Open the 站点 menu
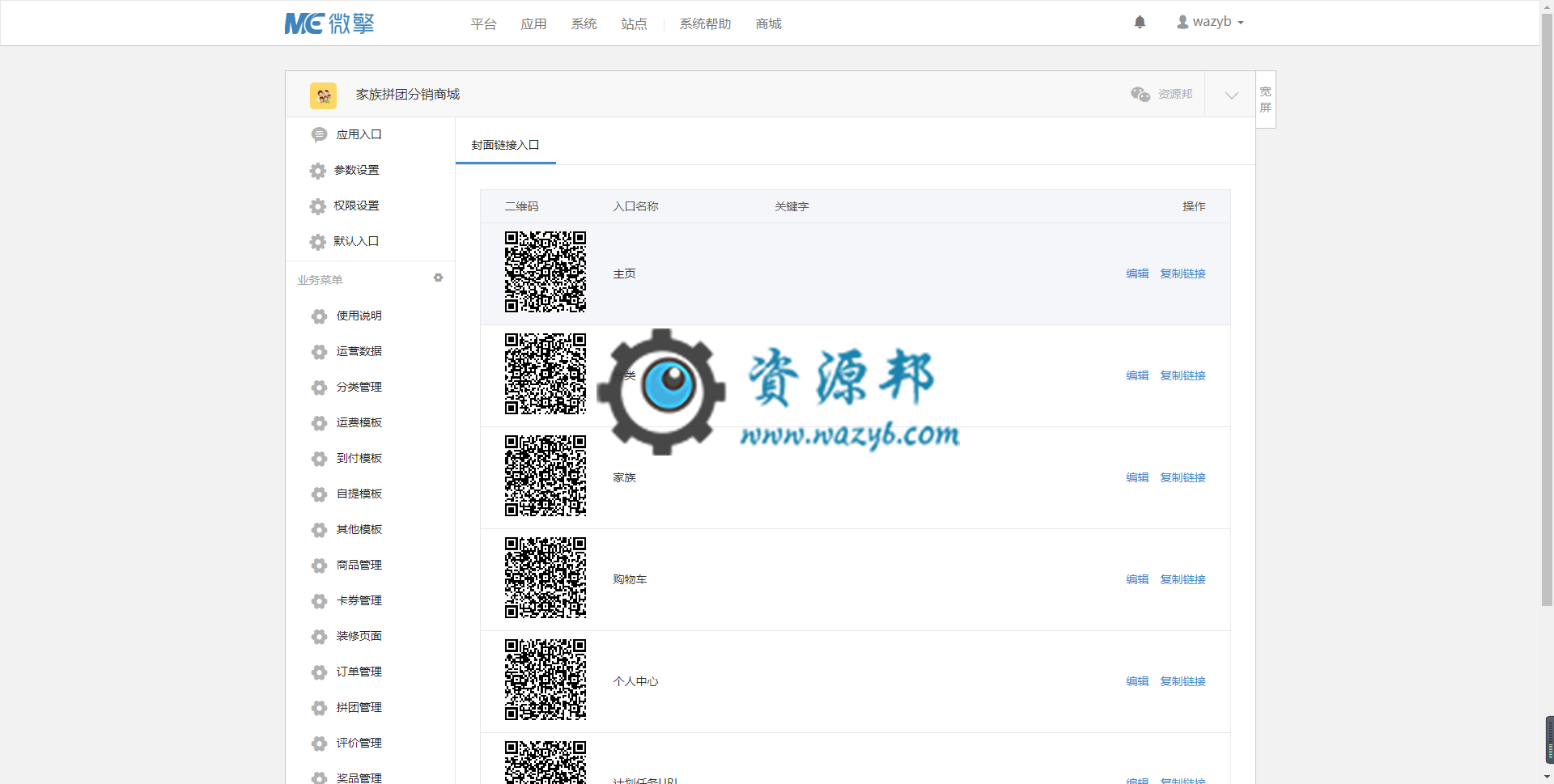Screen dimensions: 1554x784 [x=635, y=24]
